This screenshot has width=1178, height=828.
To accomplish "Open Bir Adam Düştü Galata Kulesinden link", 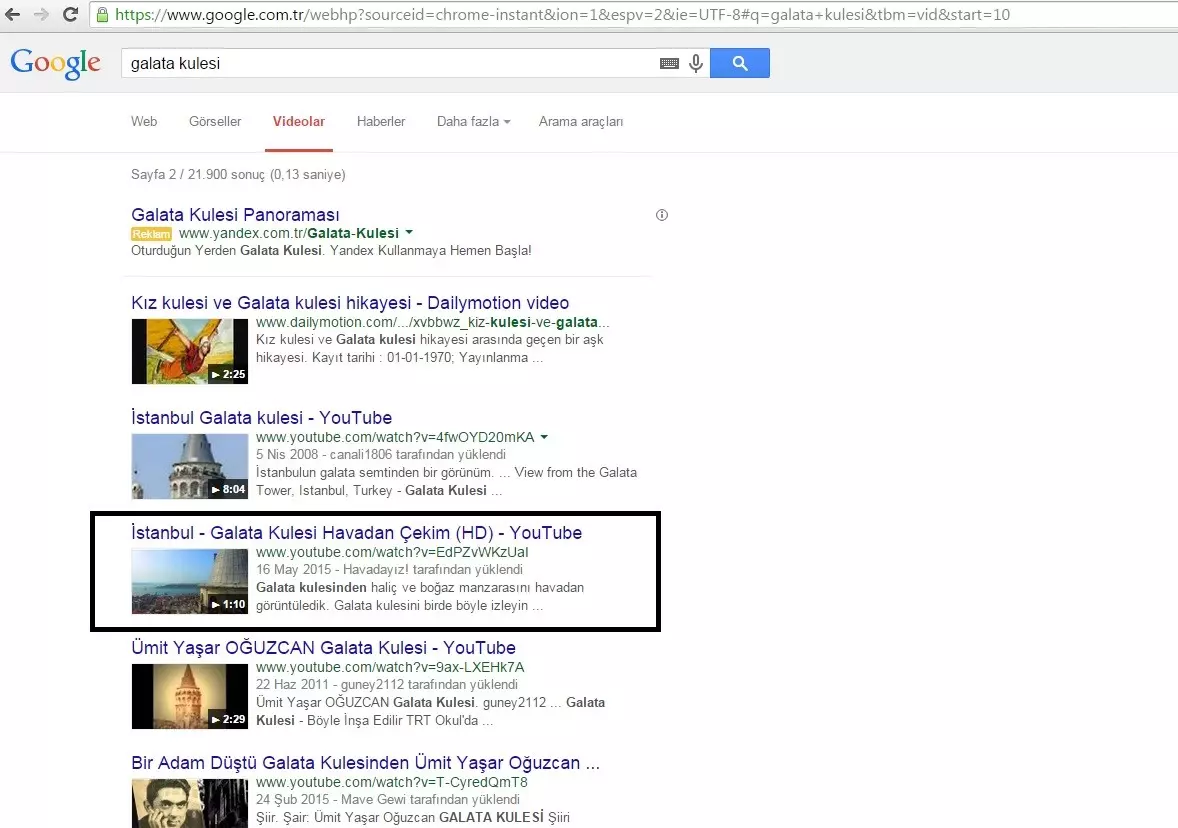I will [x=365, y=763].
